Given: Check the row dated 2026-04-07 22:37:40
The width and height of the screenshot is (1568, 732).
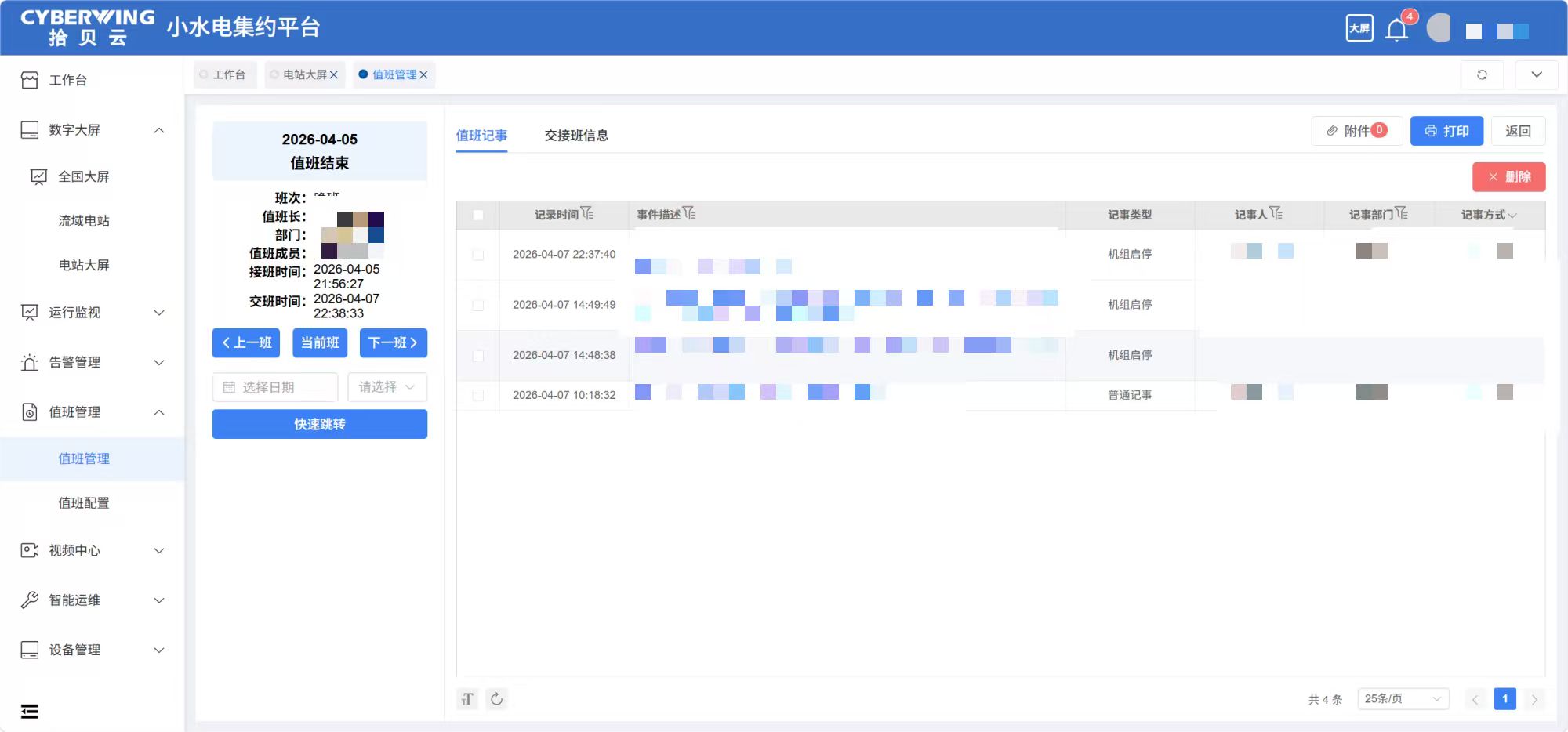Looking at the screenshot, I should [478, 255].
